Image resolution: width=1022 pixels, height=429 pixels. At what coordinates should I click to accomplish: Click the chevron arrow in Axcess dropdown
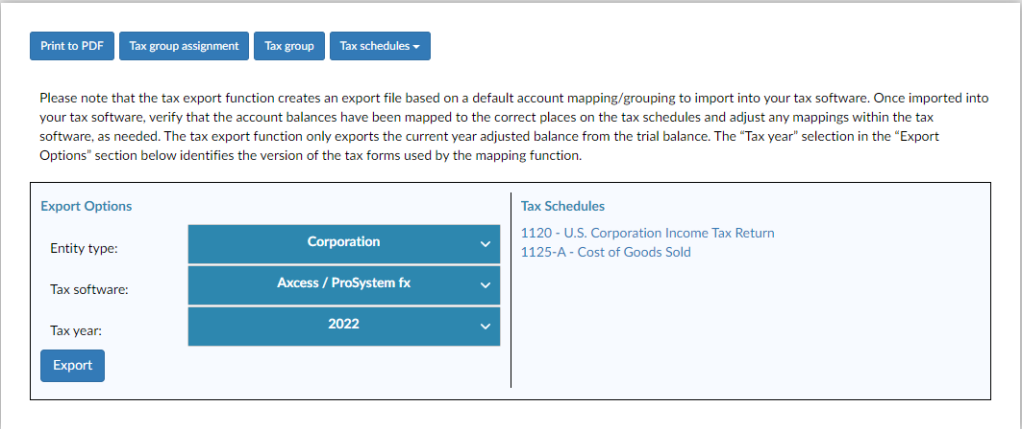tap(485, 285)
